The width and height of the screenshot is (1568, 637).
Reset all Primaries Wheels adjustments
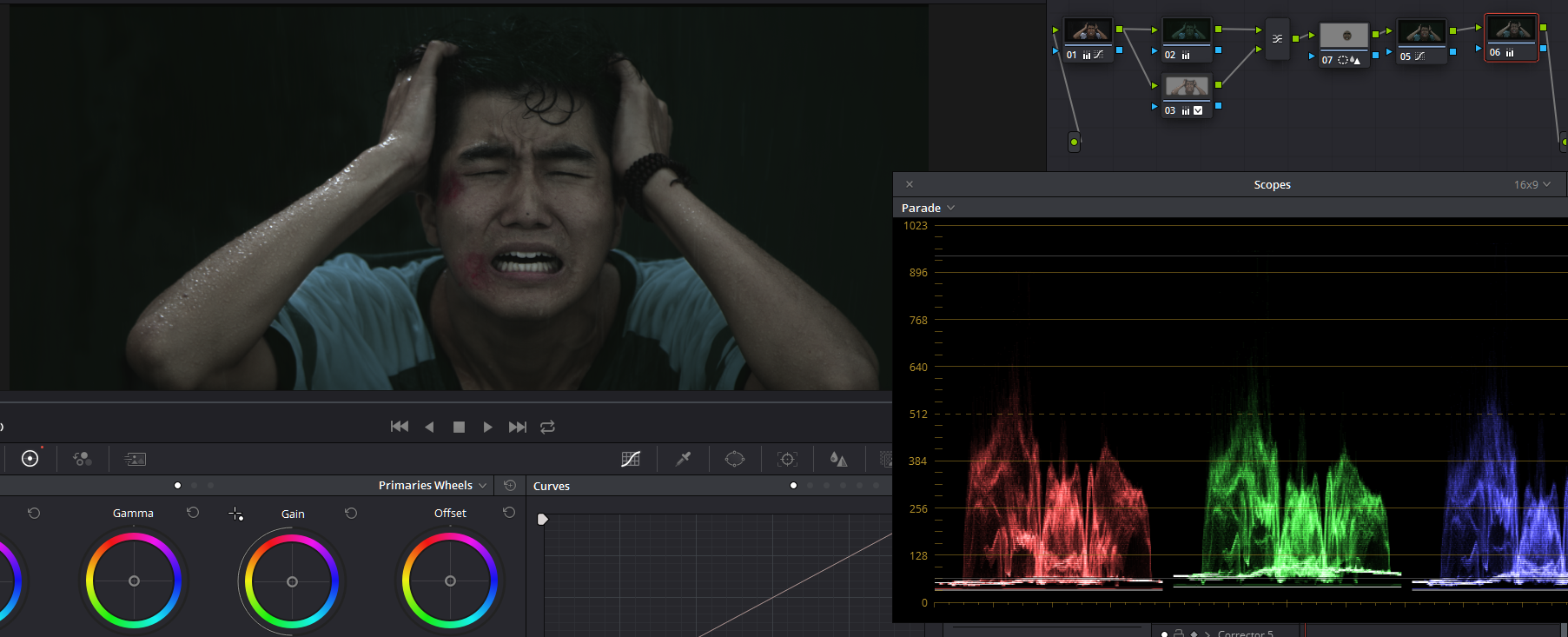click(510, 486)
